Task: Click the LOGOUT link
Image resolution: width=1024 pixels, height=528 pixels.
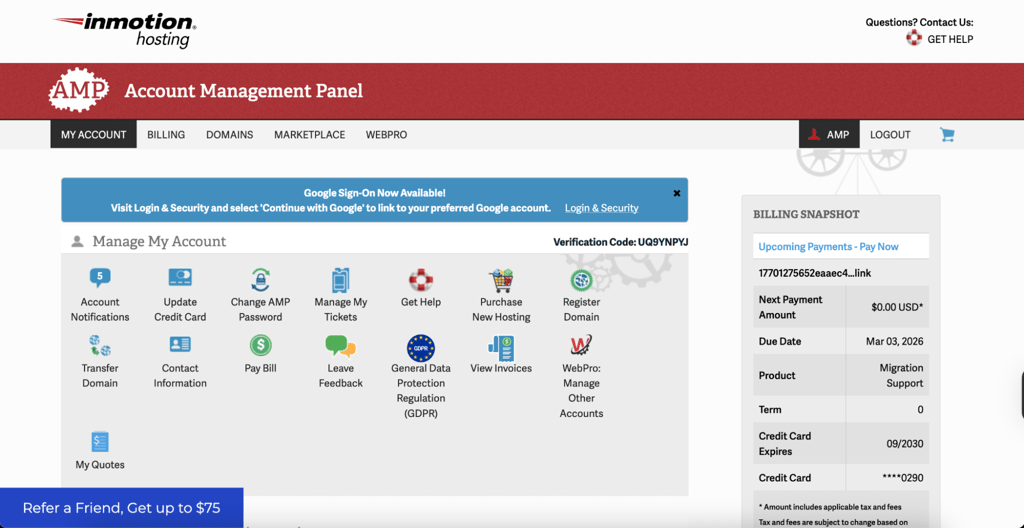Action: click(x=890, y=135)
